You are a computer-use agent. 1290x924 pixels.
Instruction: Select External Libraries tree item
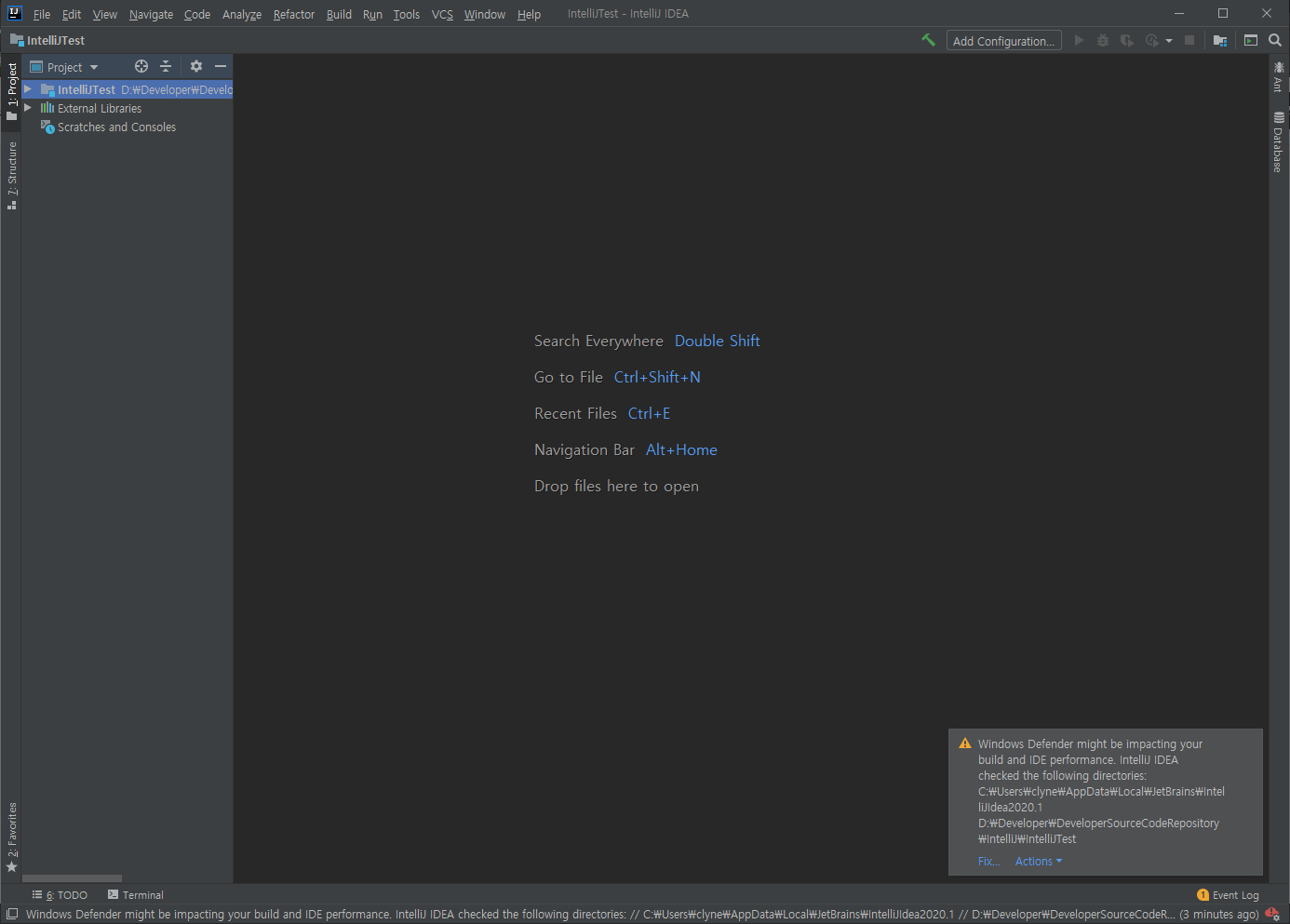click(x=128, y=108)
